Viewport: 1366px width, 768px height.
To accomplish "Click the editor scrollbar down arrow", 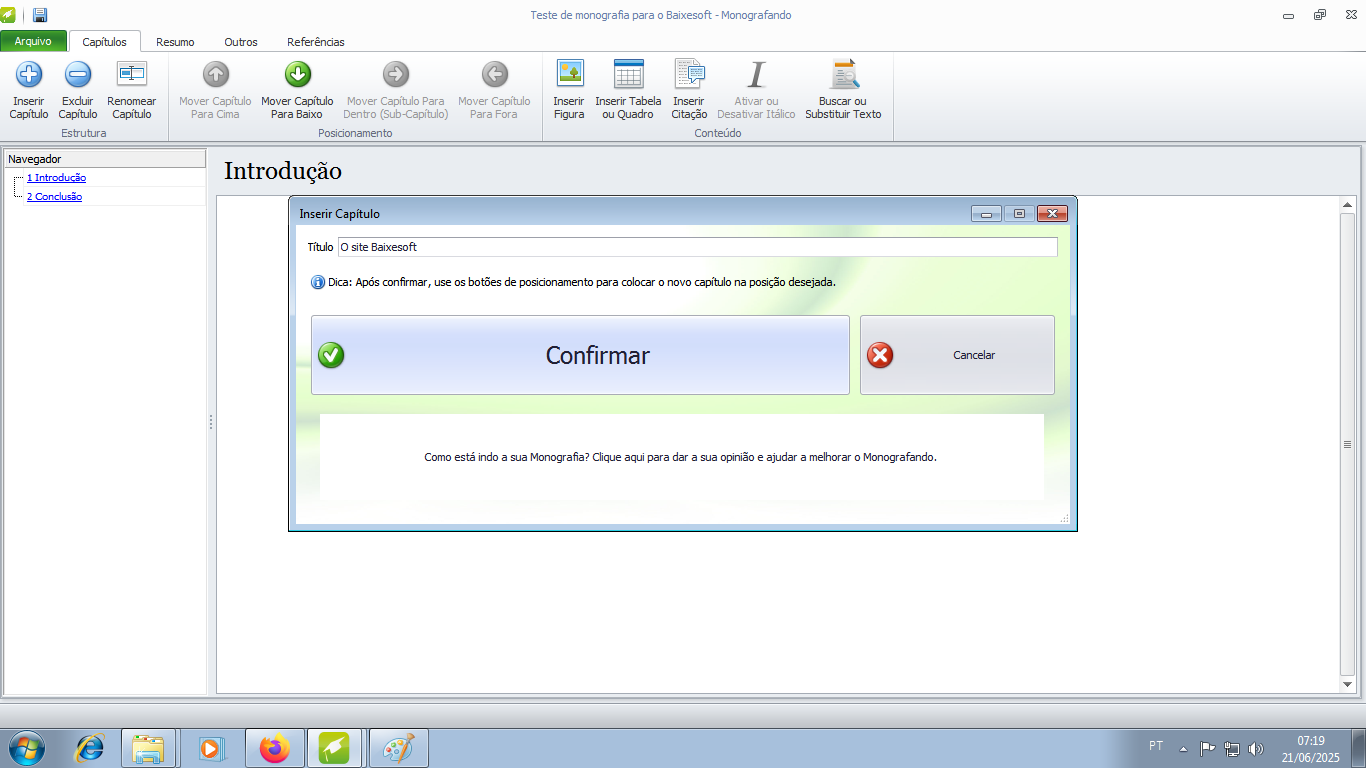I will [x=1347, y=684].
